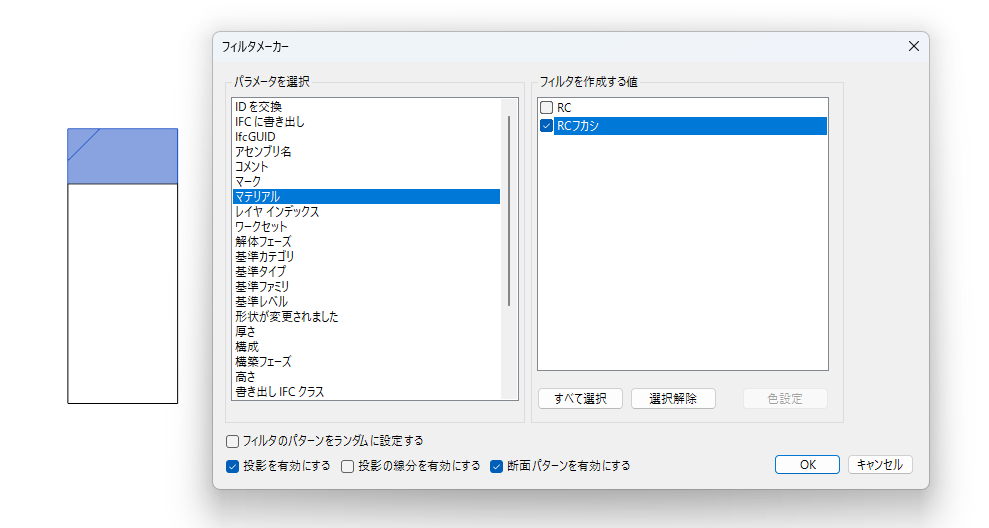Toggle 断面パターンを有効にする checkbox
The width and height of the screenshot is (989, 528).
click(x=496, y=466)
